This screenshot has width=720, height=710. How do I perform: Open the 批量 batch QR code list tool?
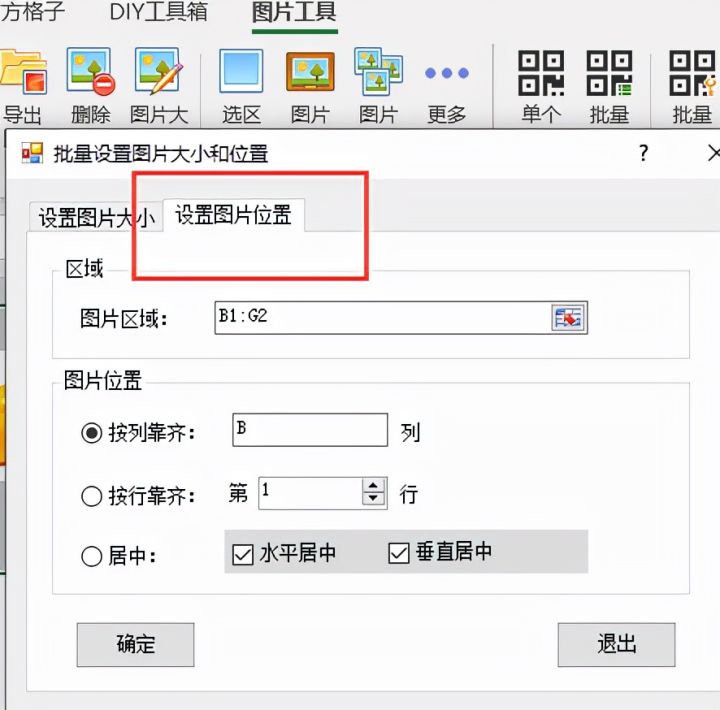tap(609, 73)
